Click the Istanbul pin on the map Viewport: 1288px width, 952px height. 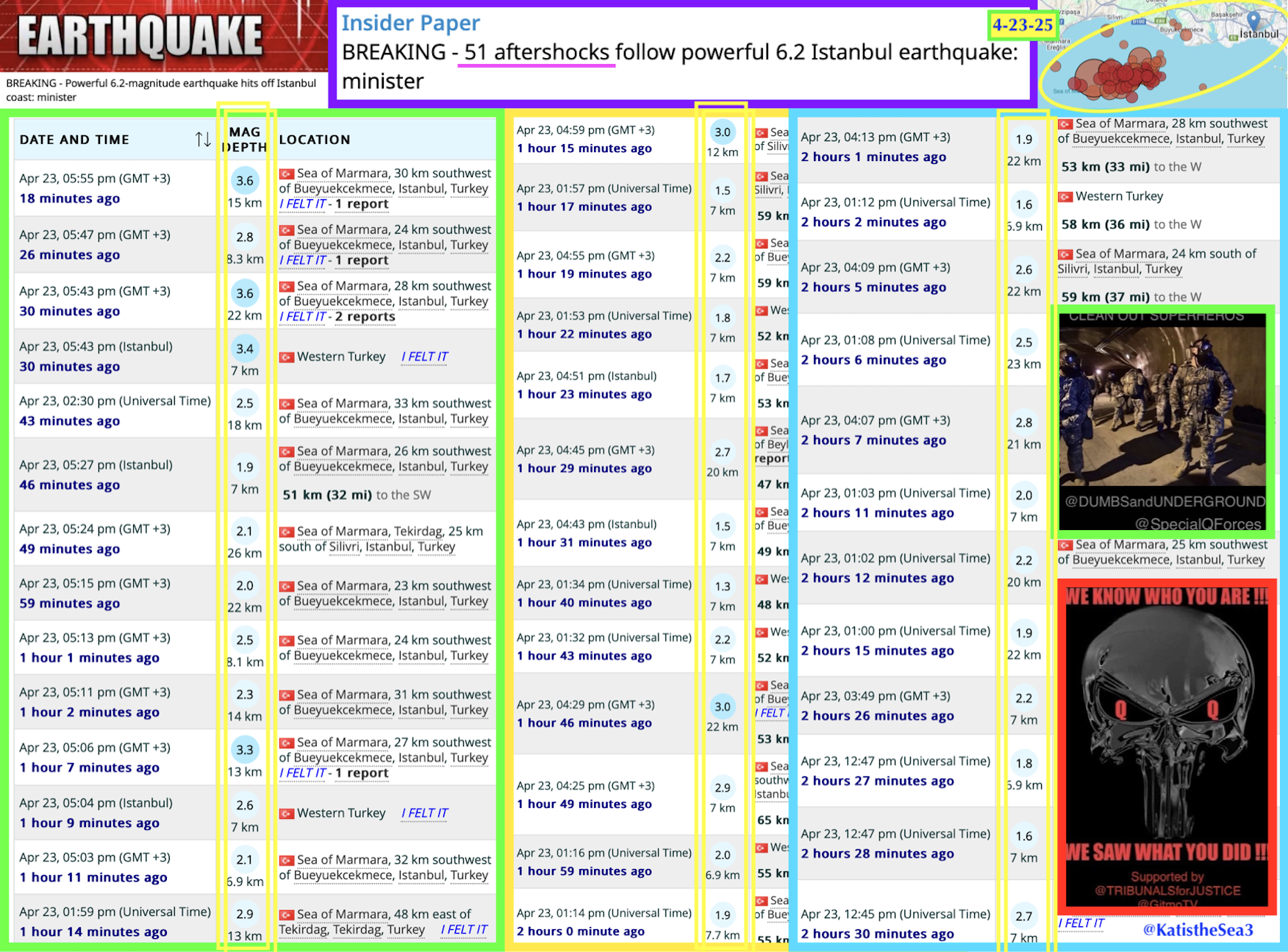point(1254,21)
